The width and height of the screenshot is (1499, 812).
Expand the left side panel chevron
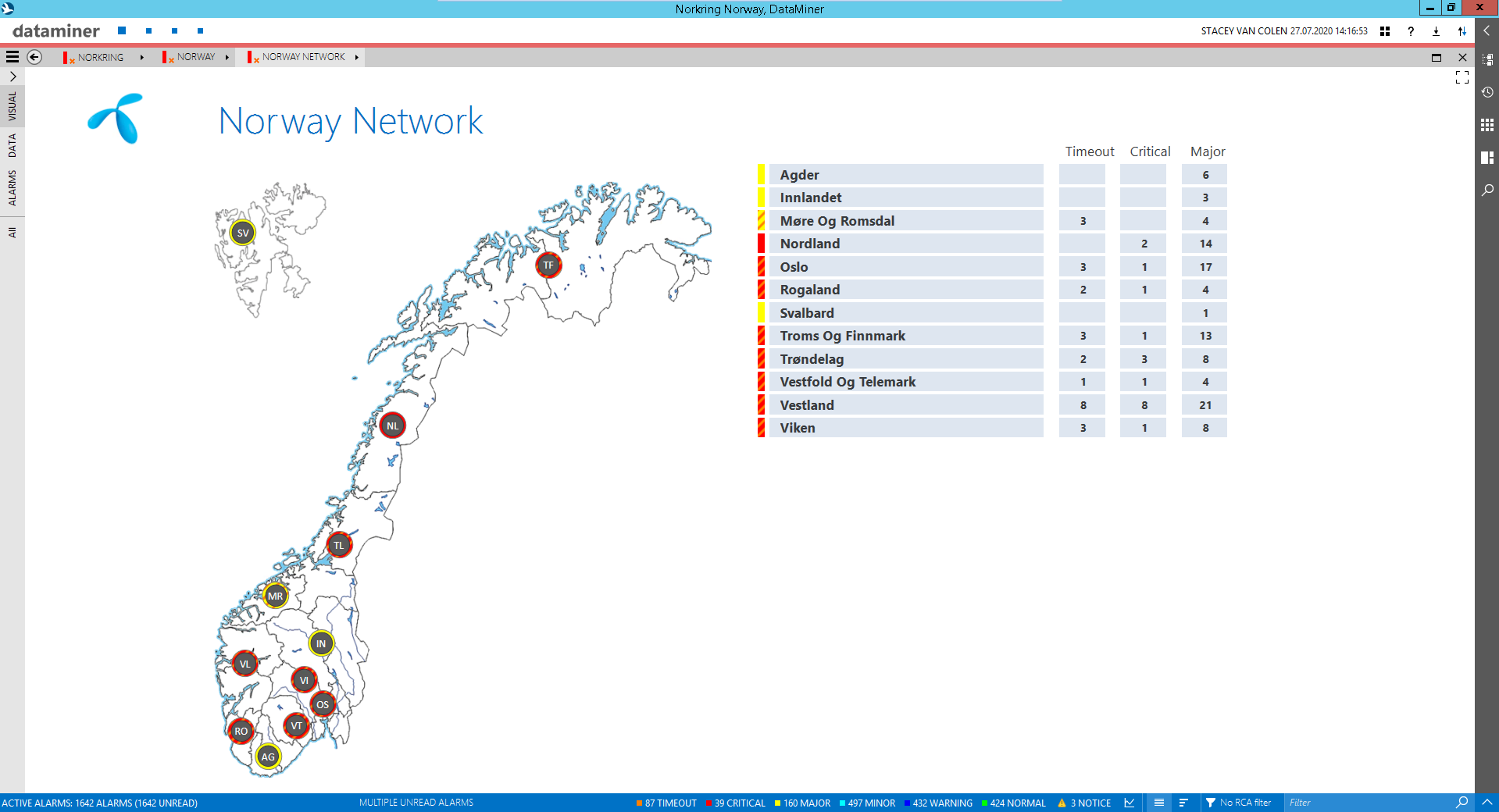click(x=12, y=77)
